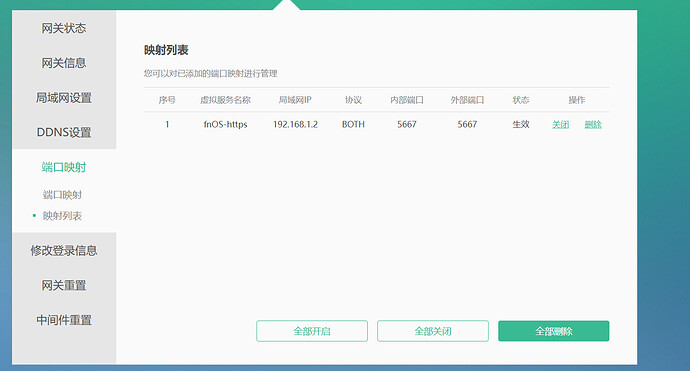Click 删除 link for fnOS-https mapping

[x=593, y=125]
